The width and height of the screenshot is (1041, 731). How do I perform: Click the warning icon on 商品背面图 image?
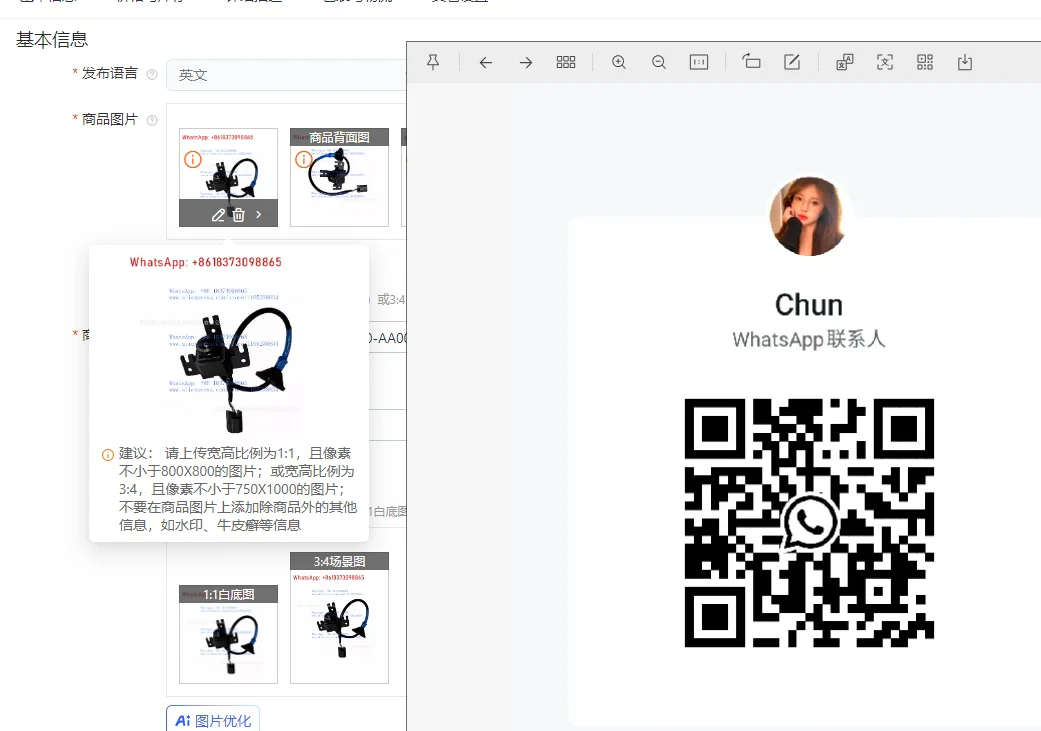click(303, 159)
